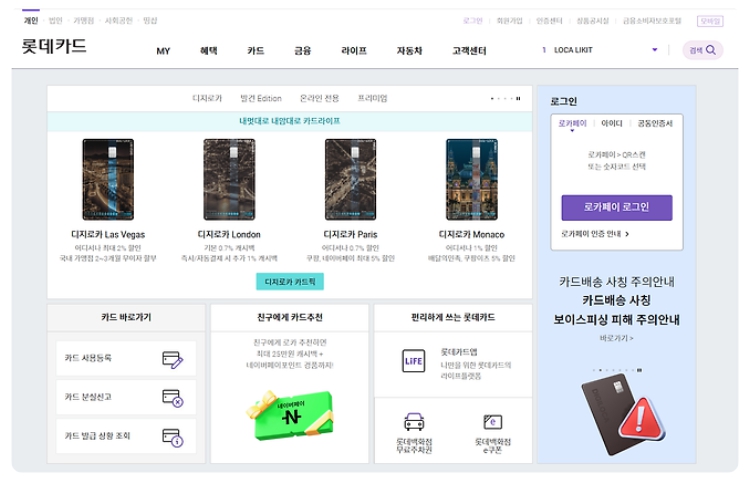Open the 혜택 menu
This screenshot has height=479, width=747.
click(209, 51)
